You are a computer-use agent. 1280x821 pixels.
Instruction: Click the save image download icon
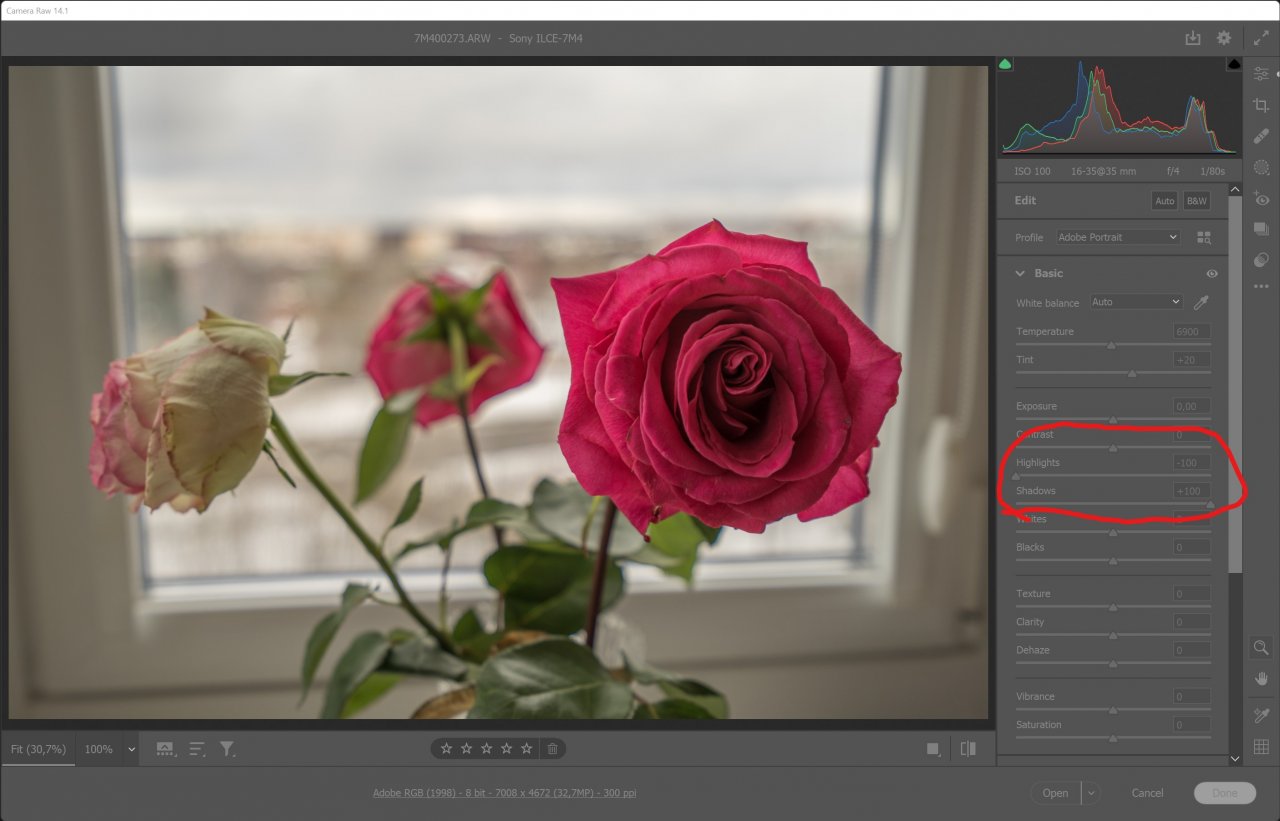tap(1192, 38)
